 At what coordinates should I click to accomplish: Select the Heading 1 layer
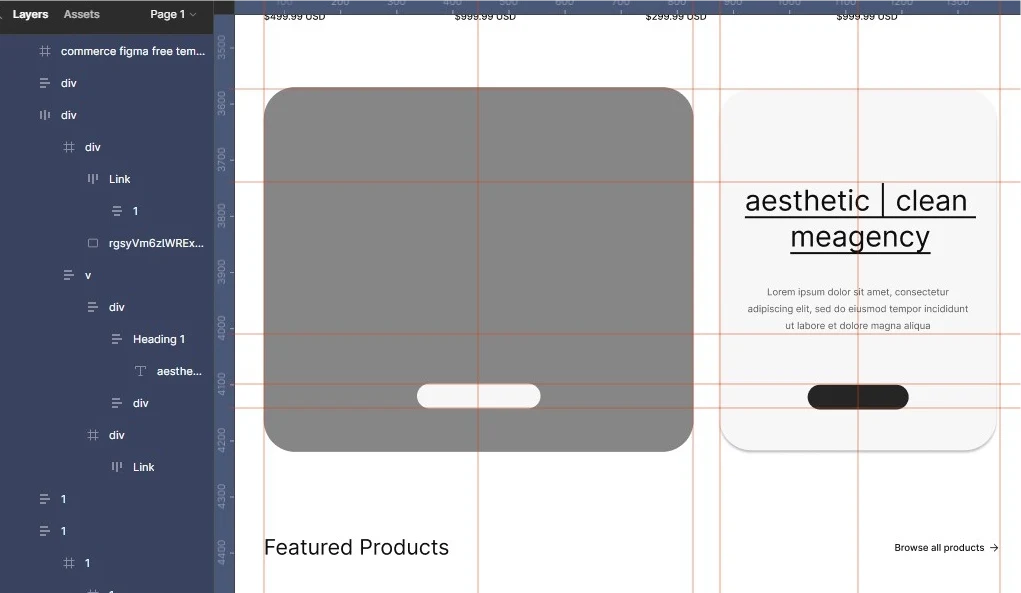pyautogui.click(x=158, y=339)
